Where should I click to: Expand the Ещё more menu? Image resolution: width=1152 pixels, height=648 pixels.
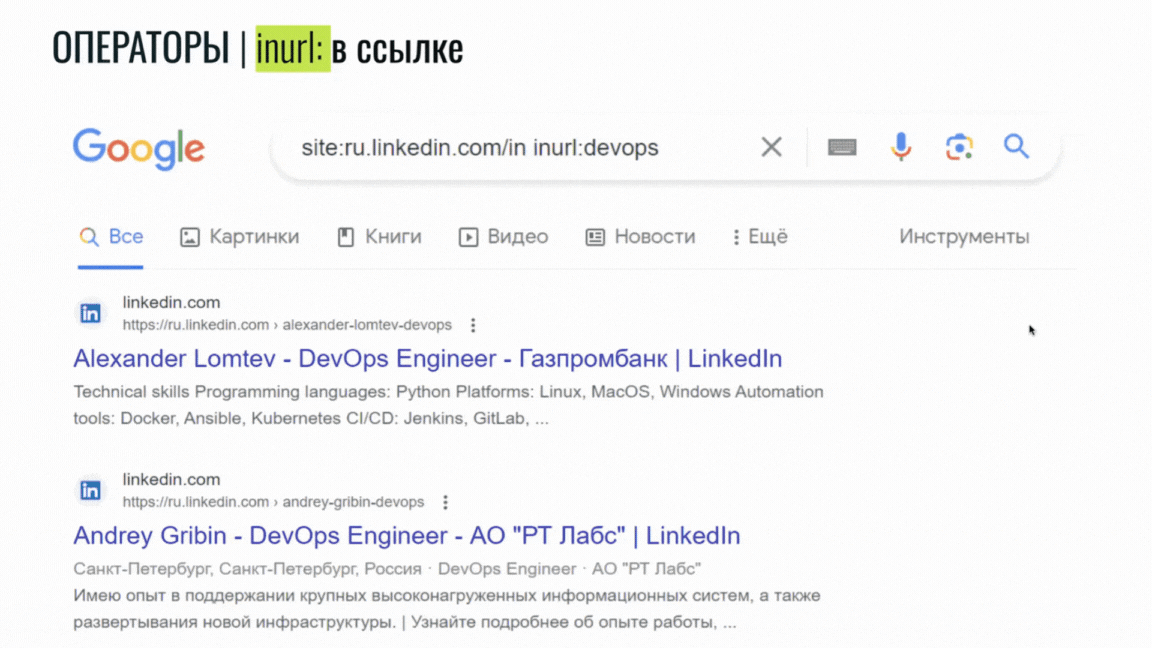(x=760, y=237)
